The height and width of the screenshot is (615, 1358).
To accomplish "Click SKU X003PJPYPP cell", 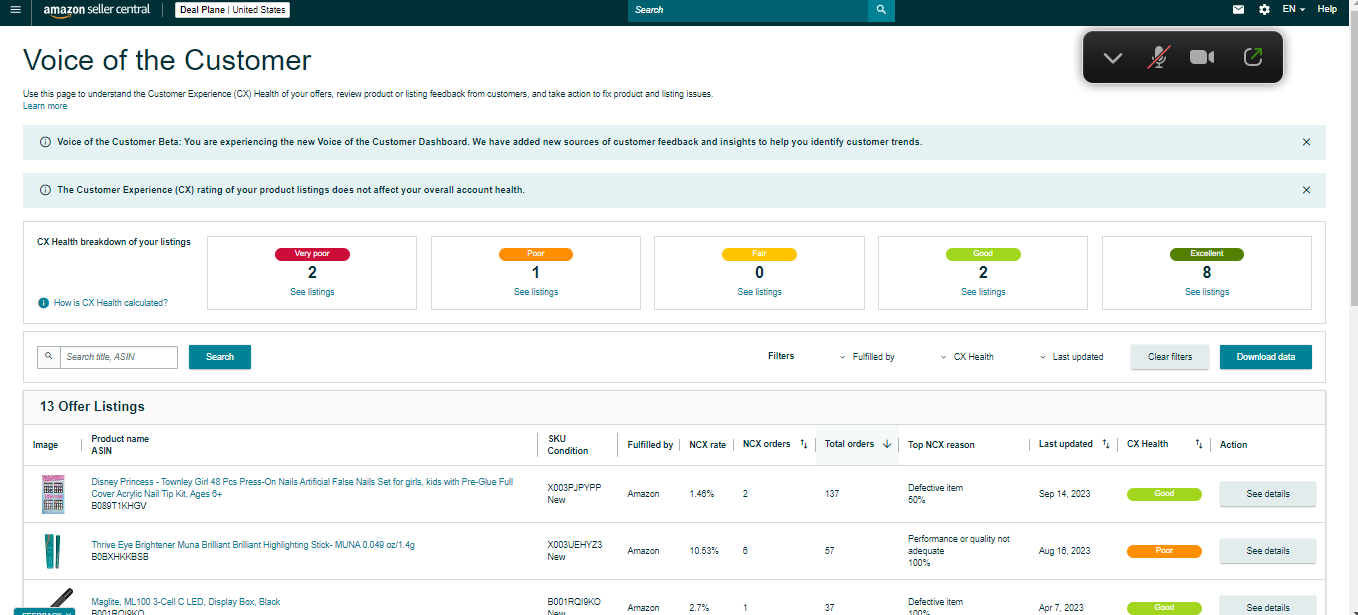I will pyautogui.click(x=574, y=488).
